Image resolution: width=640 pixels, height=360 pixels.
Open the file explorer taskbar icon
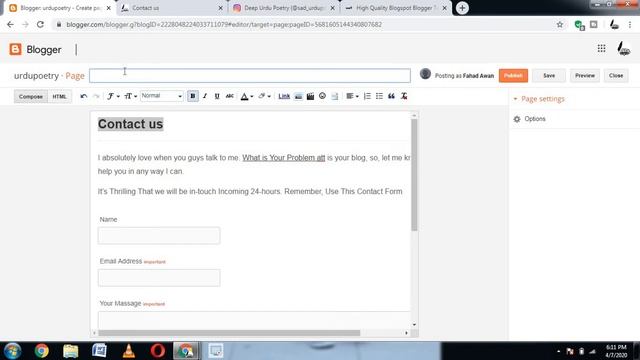pyautogui.click(x=71, y=351)
